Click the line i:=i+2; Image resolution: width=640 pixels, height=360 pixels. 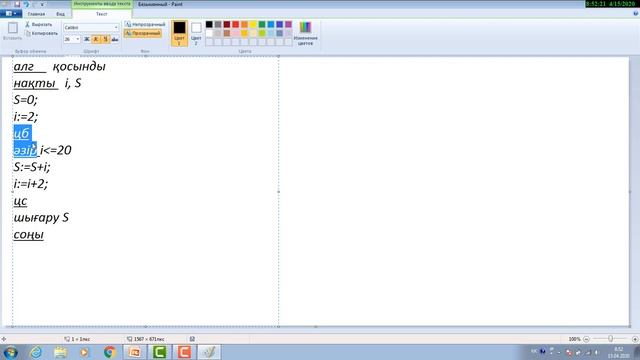(x=31, y=184)
